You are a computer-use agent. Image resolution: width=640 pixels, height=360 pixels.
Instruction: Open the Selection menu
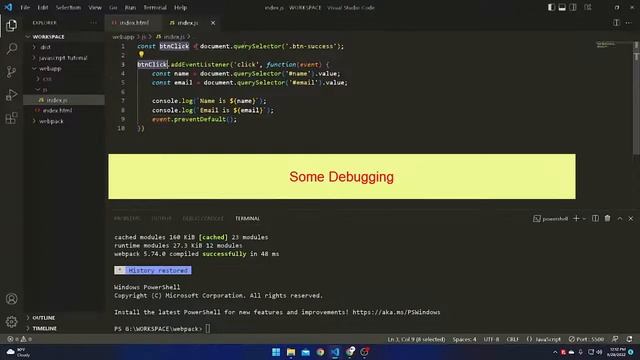tap(68, 7)
